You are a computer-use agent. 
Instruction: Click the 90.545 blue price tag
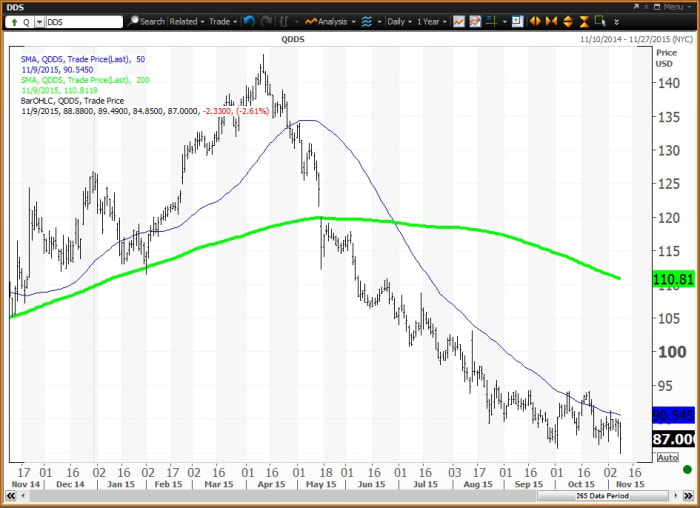673,416
